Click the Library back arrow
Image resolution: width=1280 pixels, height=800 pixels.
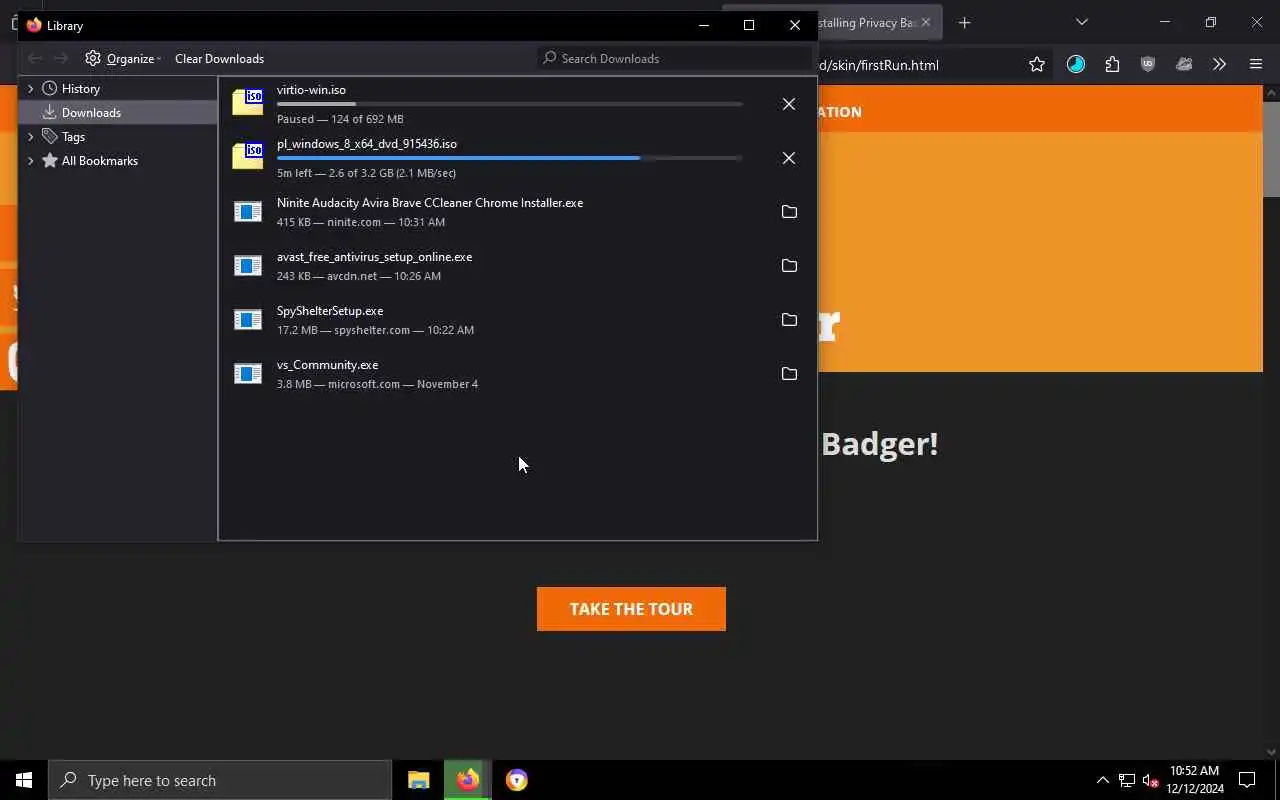click(35, 58)
